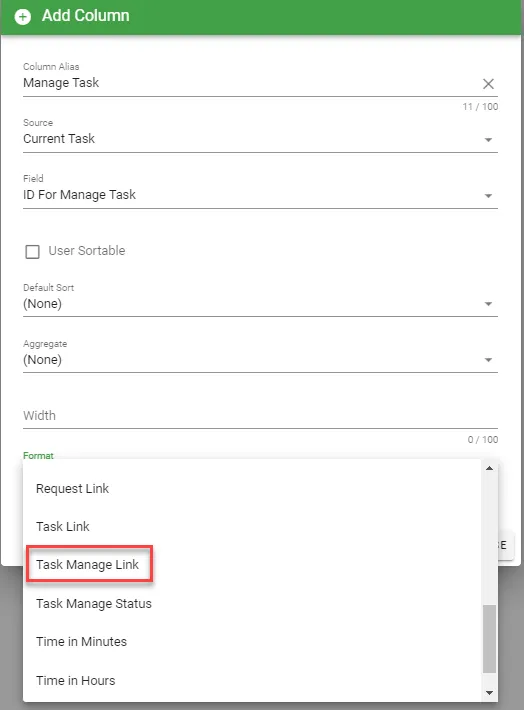524x710 pixels.
Task: Click the plus icon beside Add Column
Action: (x=23, y=17)
